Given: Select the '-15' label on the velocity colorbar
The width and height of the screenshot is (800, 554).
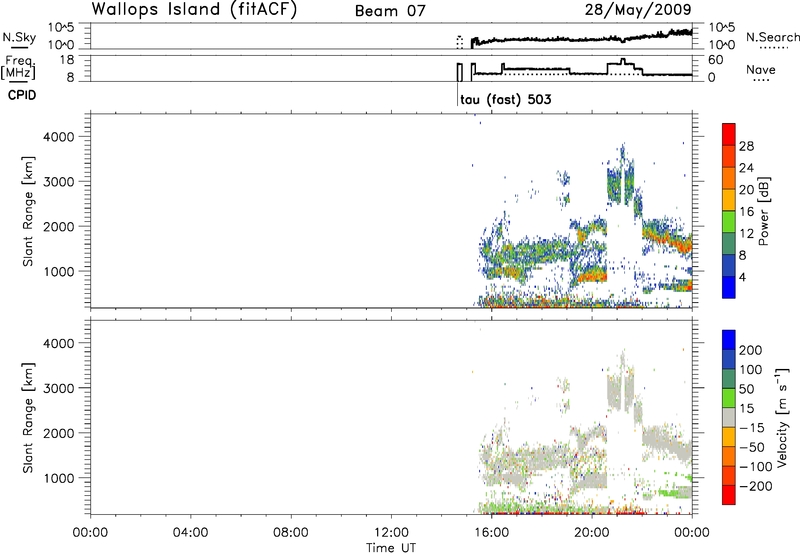Looking at the screenshot, I should coord(752,428).
